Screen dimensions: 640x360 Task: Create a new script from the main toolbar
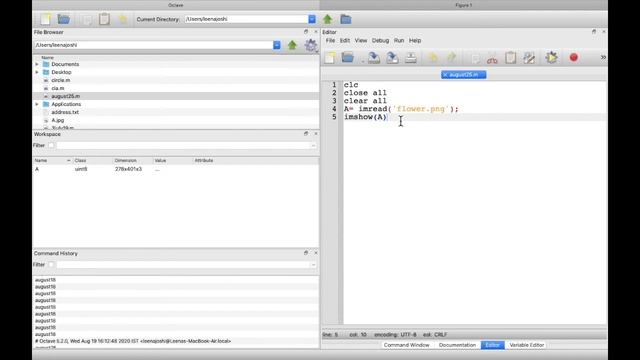(x=45, y=19)
